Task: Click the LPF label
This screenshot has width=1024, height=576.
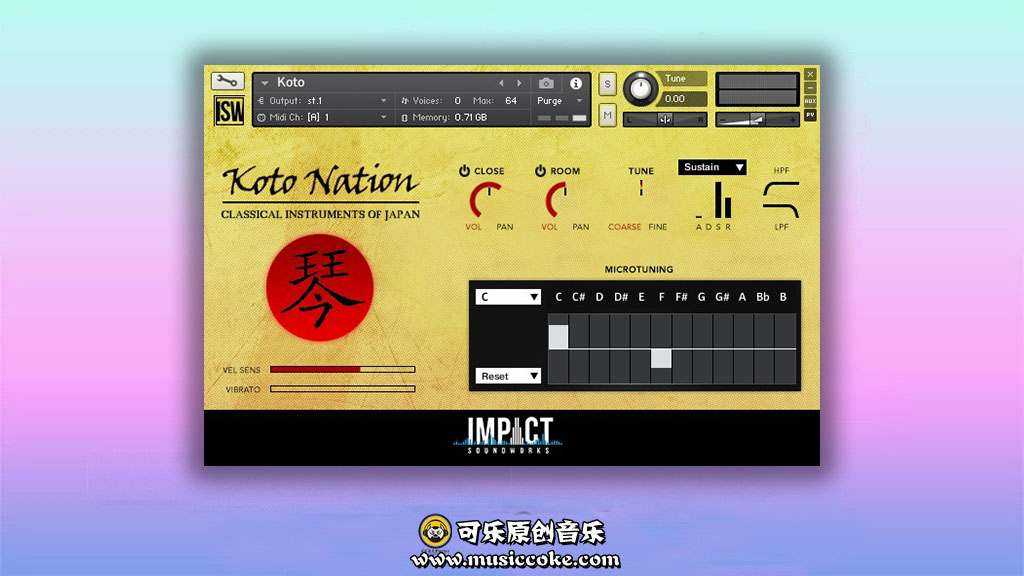Action: coord(781,227)
